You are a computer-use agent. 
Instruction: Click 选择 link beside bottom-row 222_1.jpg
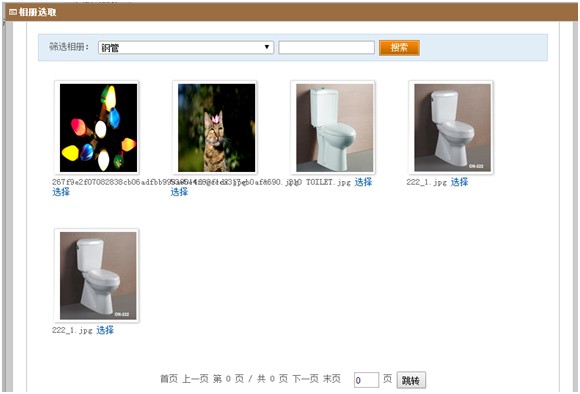coord(105,330)
